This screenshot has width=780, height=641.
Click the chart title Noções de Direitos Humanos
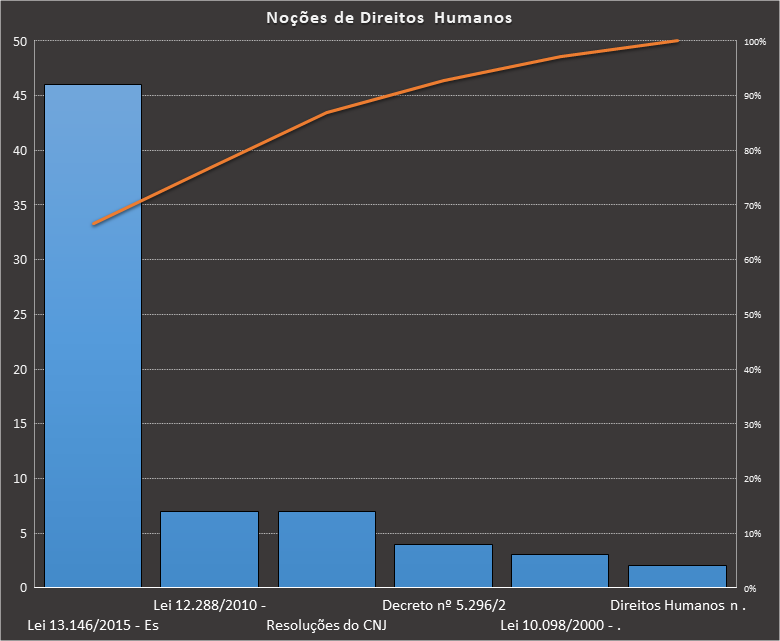point(389,18)
